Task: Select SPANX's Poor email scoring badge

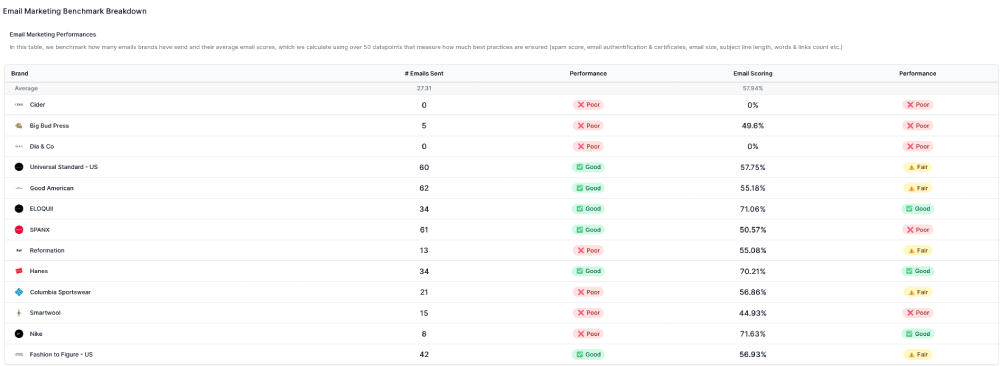Action: pyautogui.click(x=918, y=230)
